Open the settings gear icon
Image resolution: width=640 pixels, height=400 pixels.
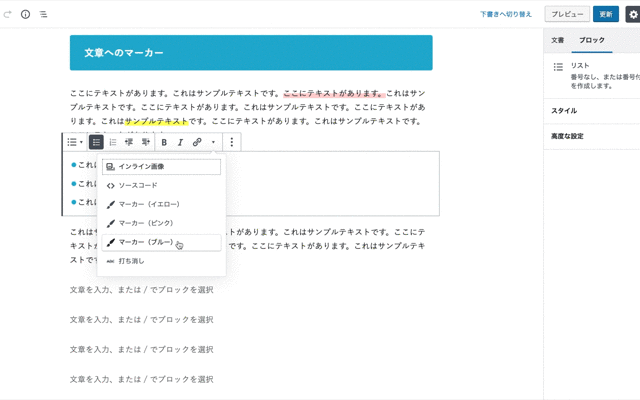(x=633, y=14)
